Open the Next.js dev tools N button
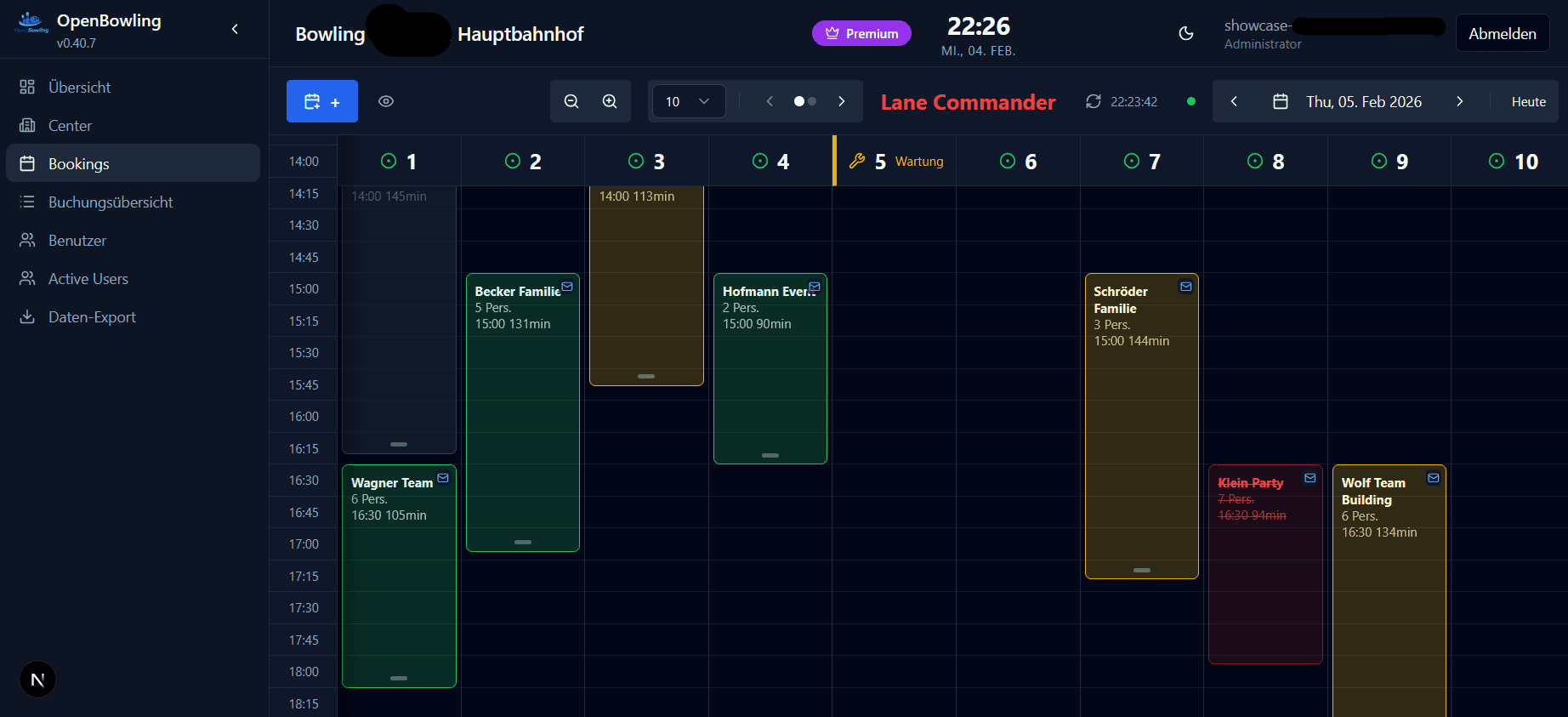Viewport: 1568px width, 717px height. click(37, 680)
